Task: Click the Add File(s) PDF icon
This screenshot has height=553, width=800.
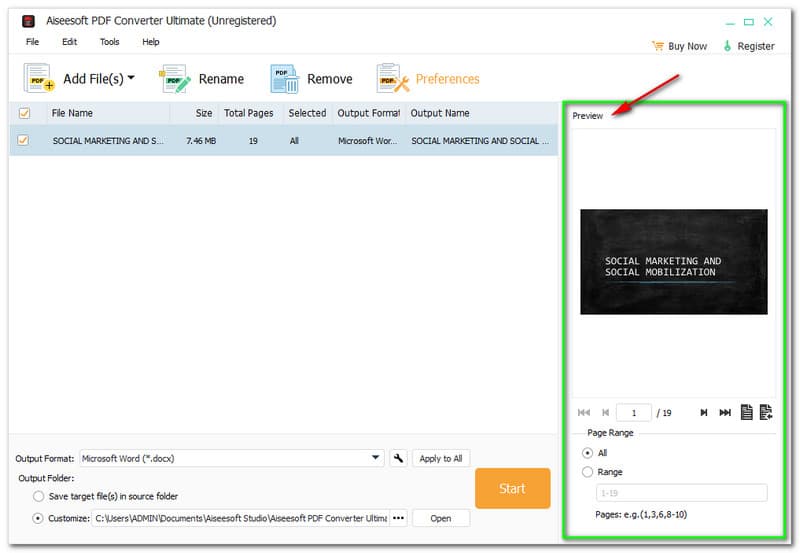Action: pos(39,79)
